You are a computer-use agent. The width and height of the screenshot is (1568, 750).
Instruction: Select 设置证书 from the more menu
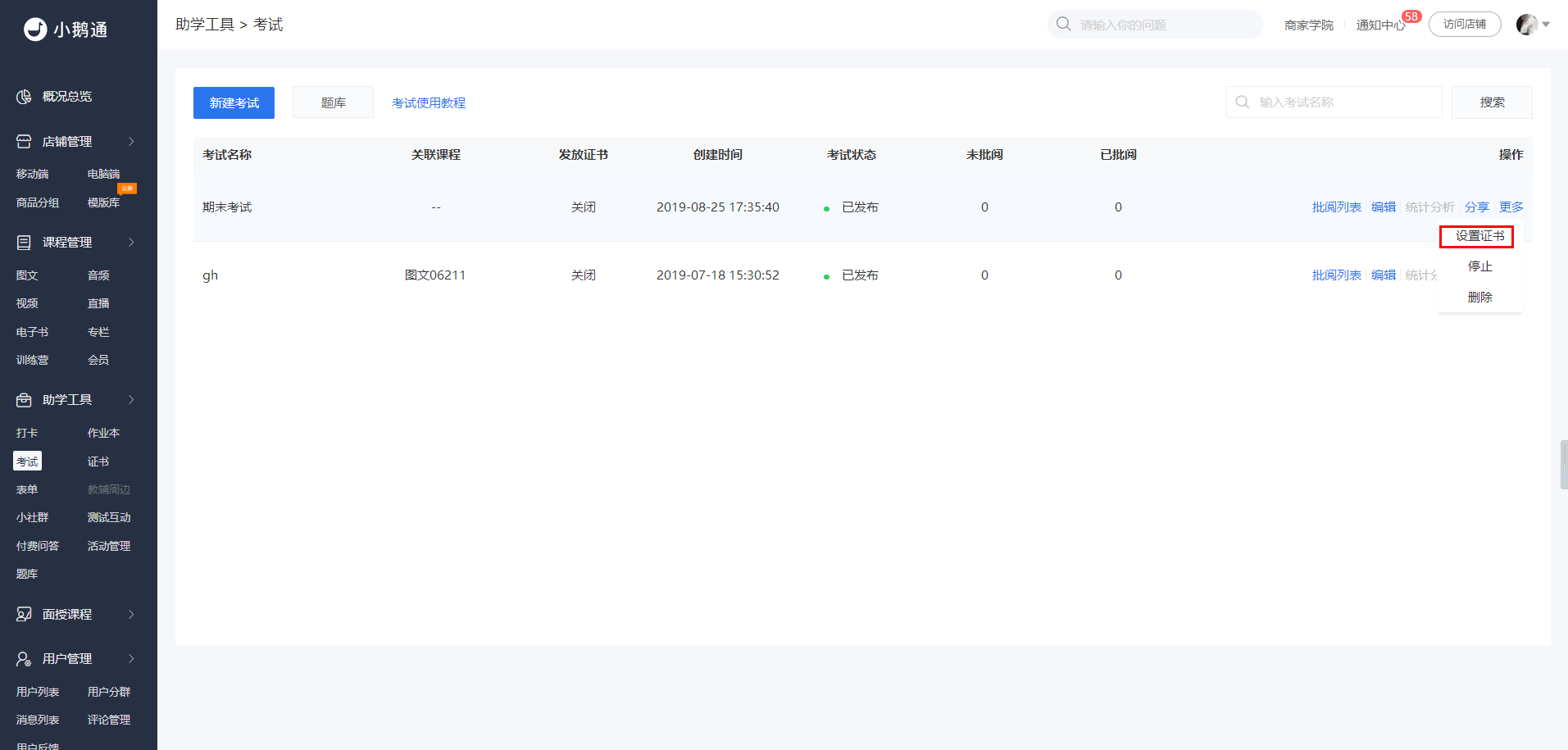[x=1479, y=236]
